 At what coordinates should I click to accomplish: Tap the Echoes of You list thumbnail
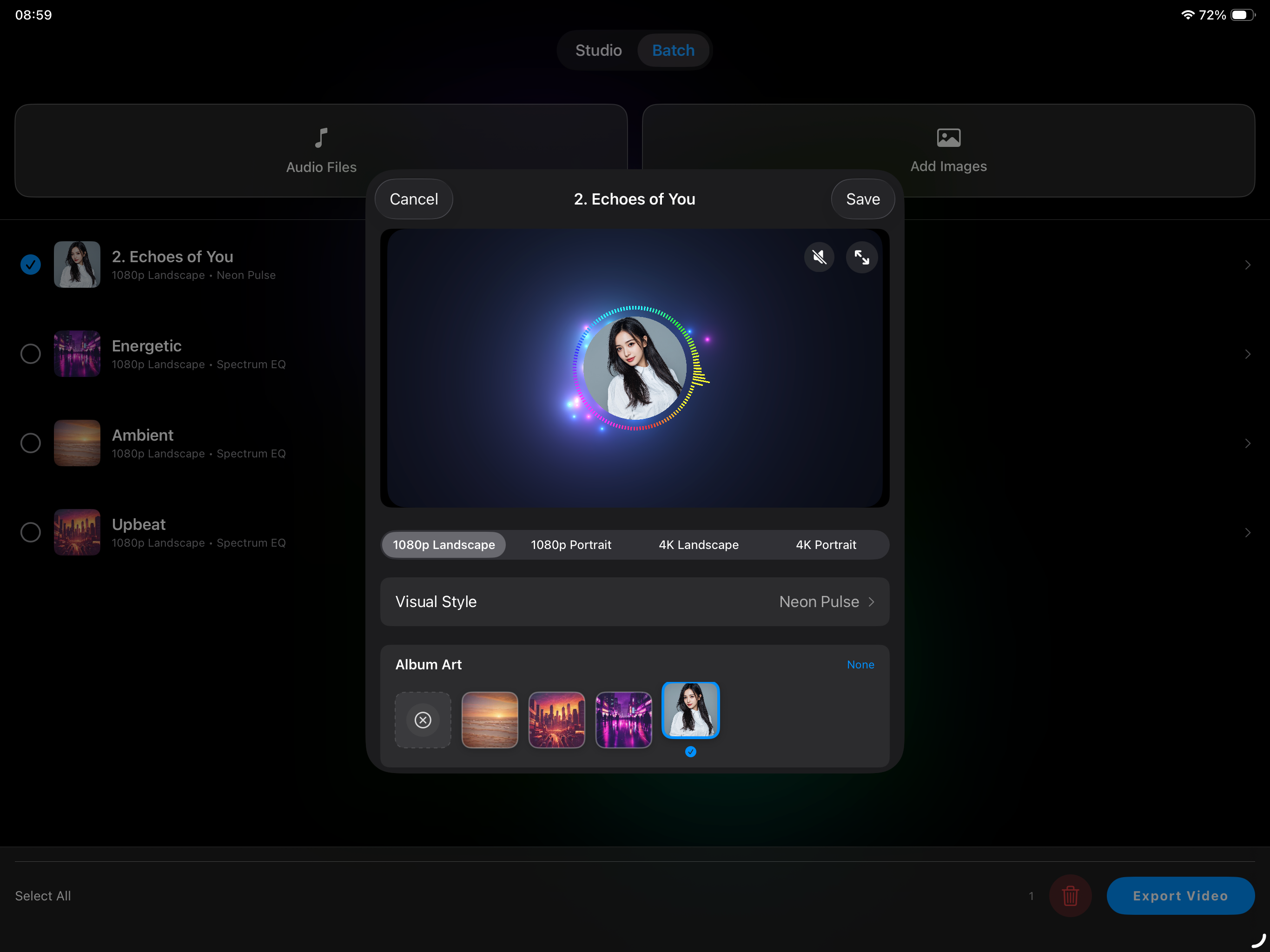[x=77, y=264]
